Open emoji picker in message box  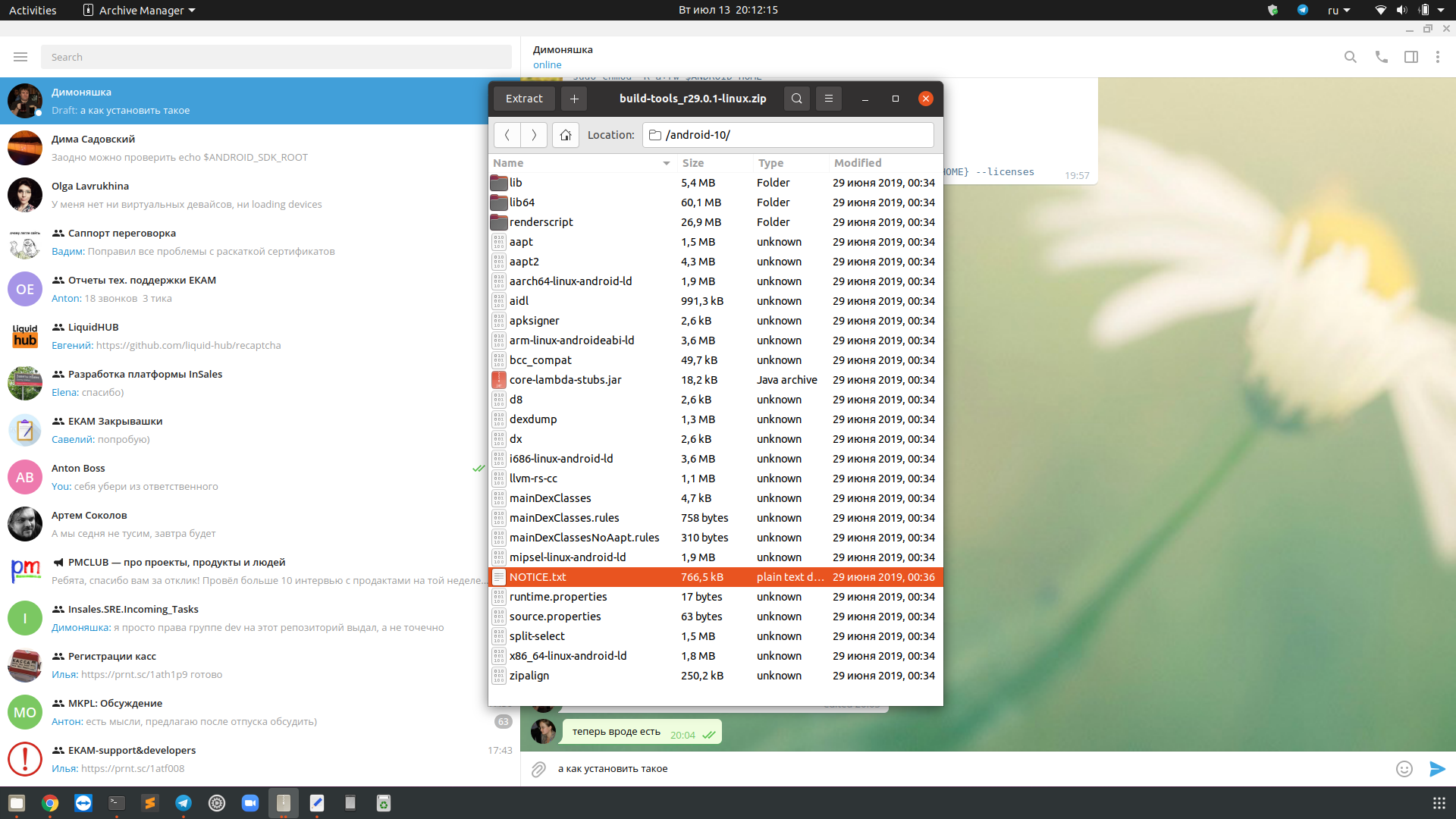[x=1404, y=769]
